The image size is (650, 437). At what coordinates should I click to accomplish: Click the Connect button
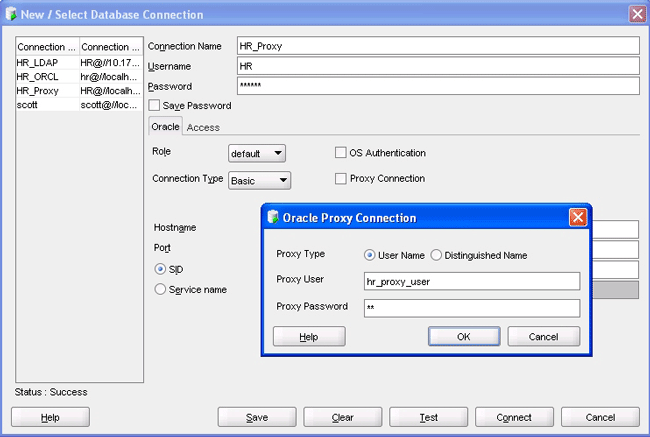514,417
